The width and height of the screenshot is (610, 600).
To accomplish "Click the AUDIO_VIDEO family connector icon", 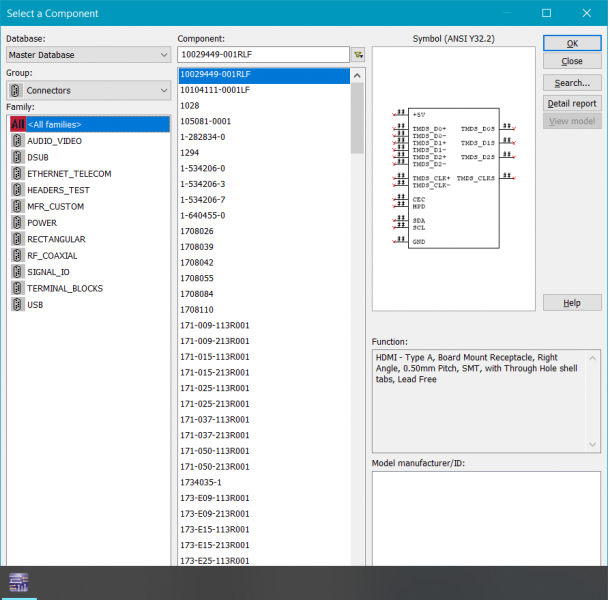I will coord(17,141).
